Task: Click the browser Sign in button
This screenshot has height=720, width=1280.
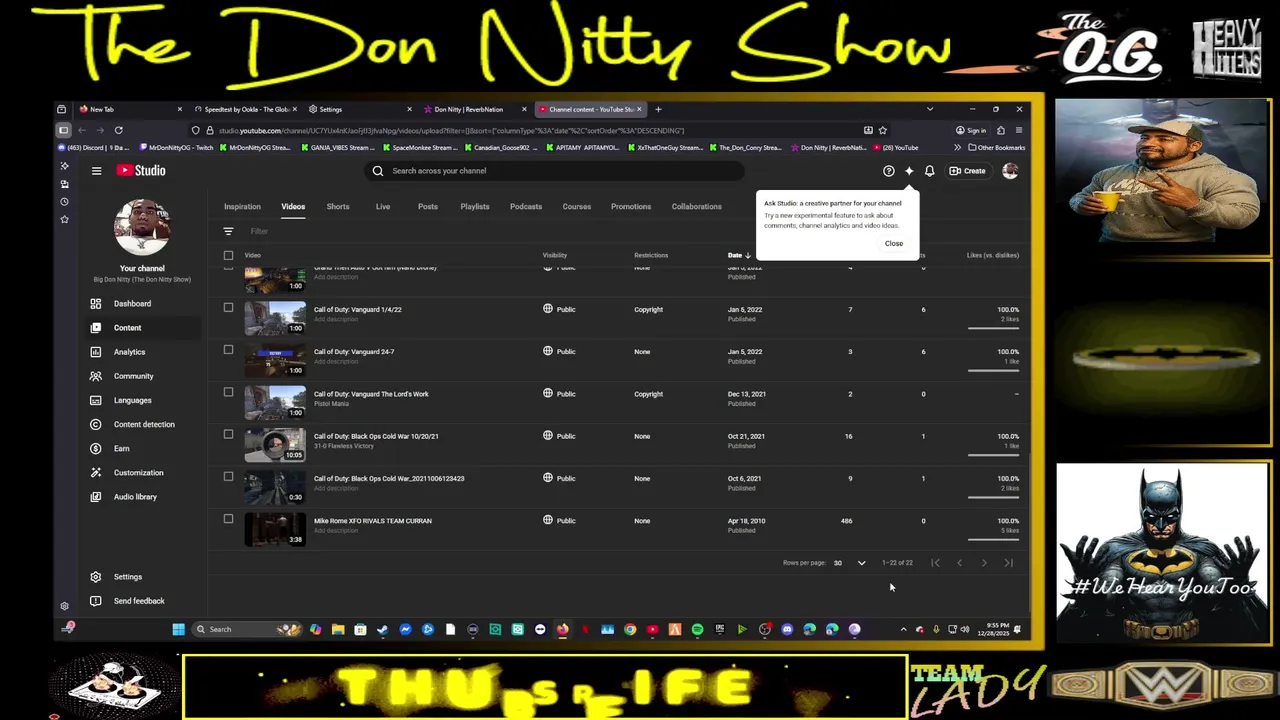Action: [970, 130]
